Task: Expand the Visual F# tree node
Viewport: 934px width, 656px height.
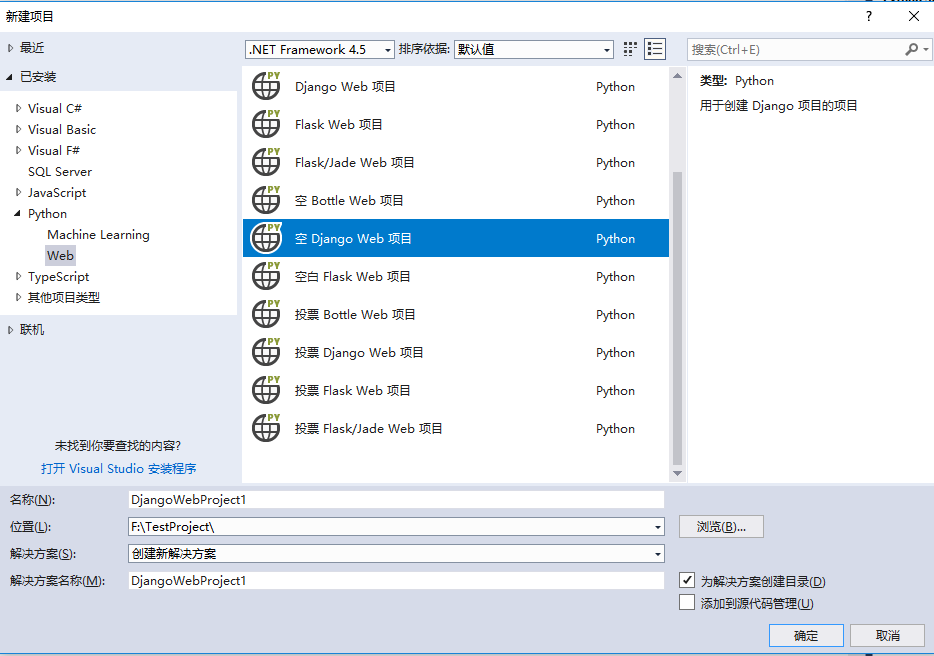Action: pos(18,150)
